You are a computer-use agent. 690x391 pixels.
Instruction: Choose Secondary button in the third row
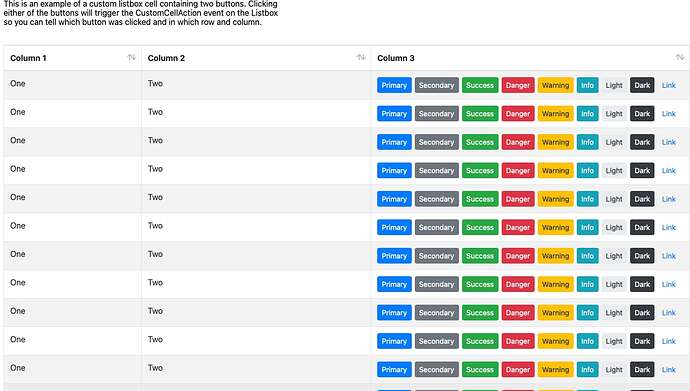(x=437, y=142)
